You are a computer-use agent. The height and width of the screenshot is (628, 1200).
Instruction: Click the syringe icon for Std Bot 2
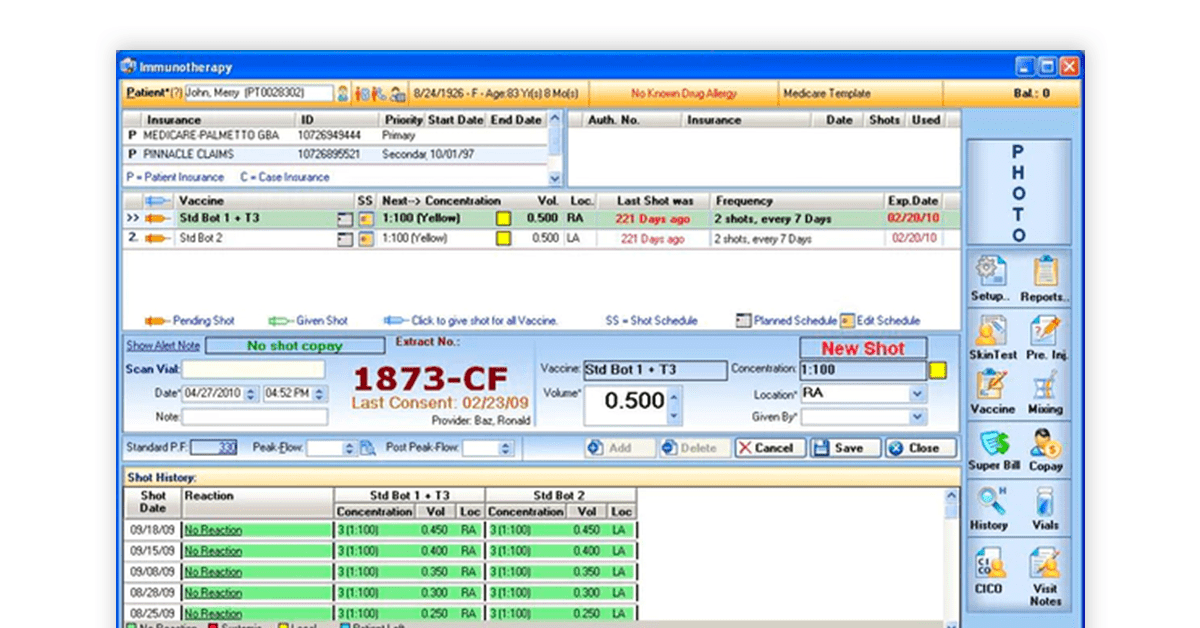157,239
